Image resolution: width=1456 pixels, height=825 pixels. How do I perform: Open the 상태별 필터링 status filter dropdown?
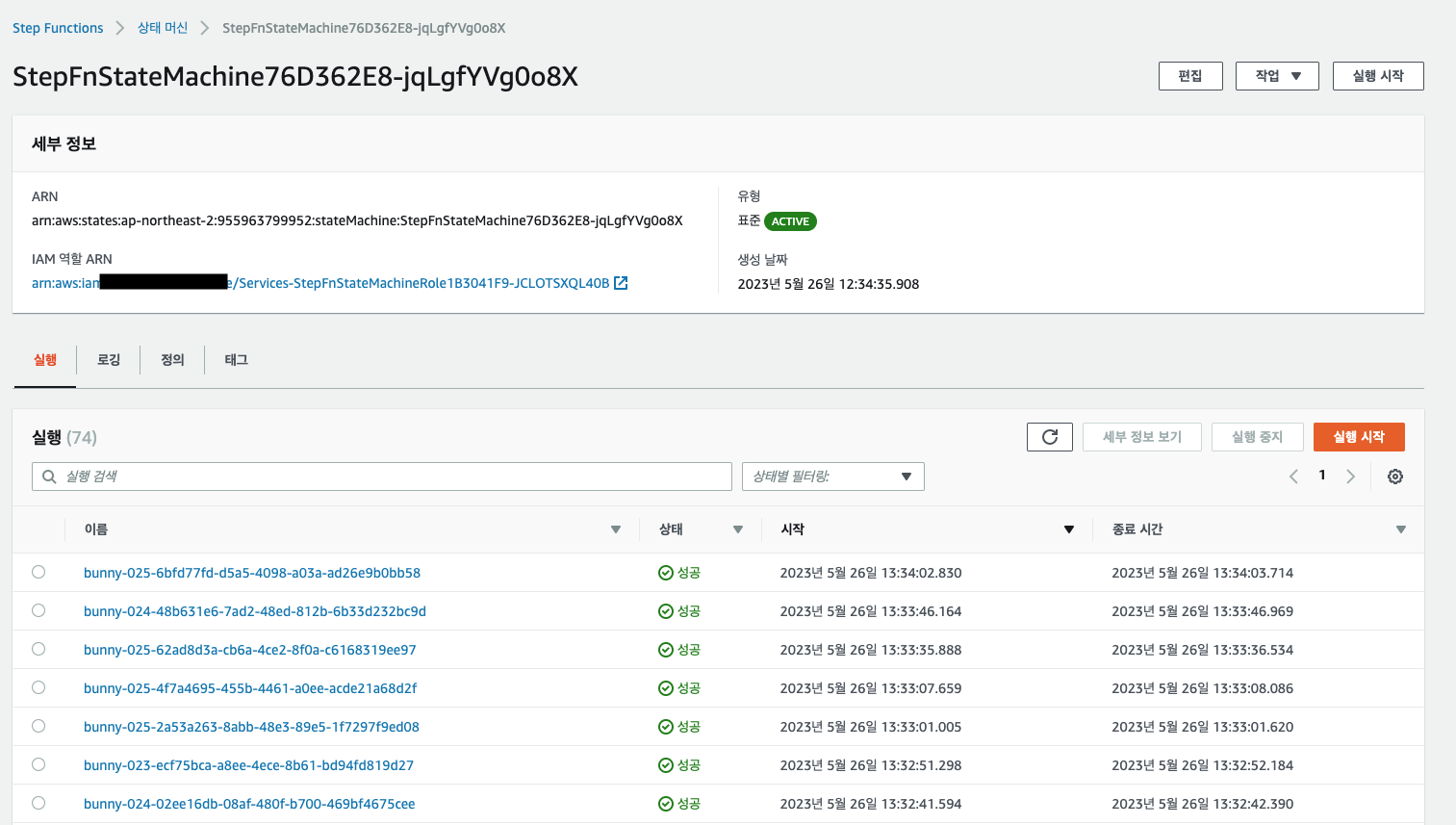tap(832, 477)
